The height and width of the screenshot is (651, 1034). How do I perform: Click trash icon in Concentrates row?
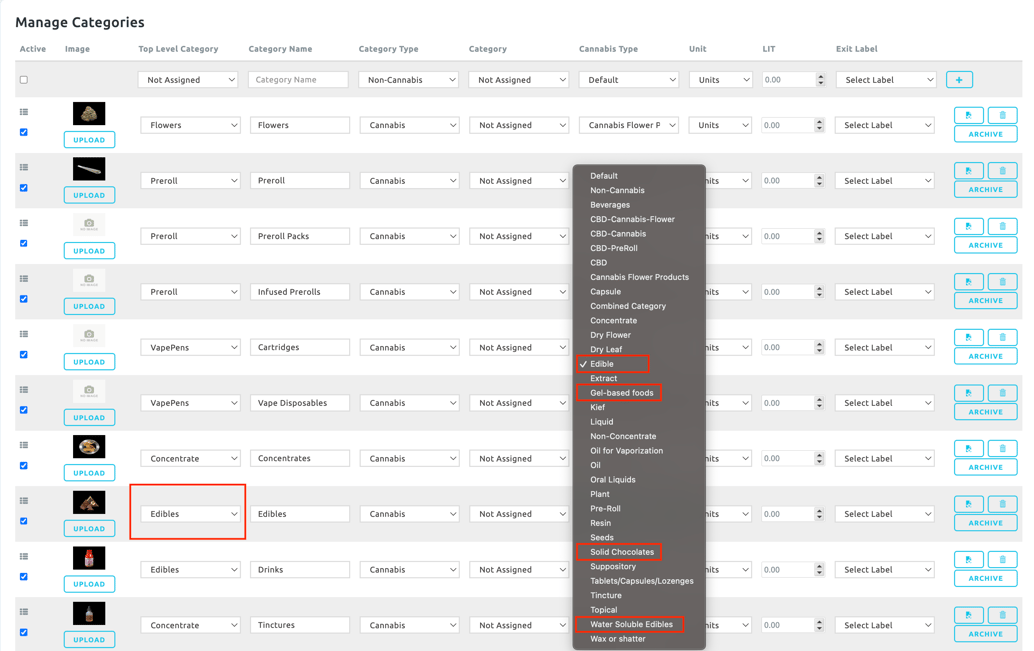(1002, 448)
